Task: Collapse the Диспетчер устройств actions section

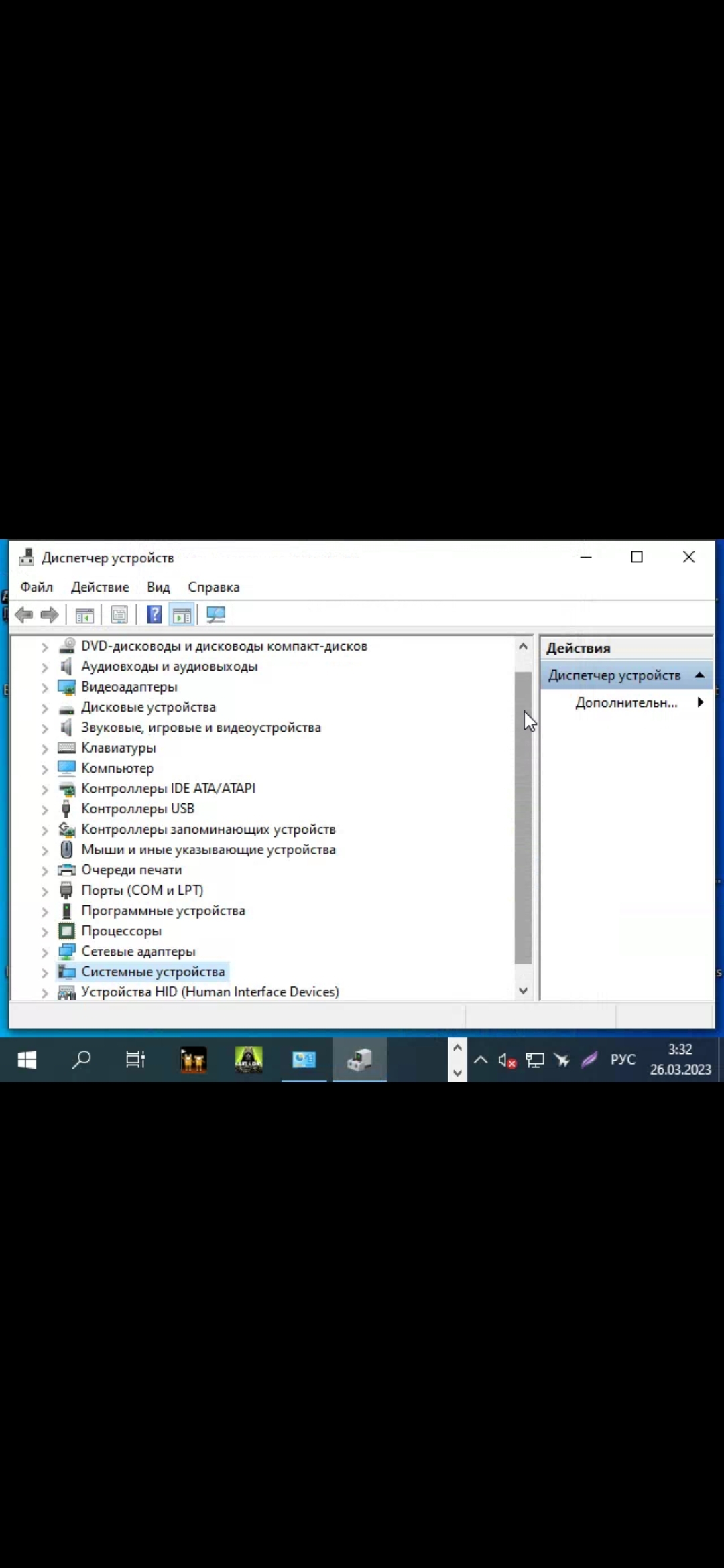Action: (x=699, y=675)
